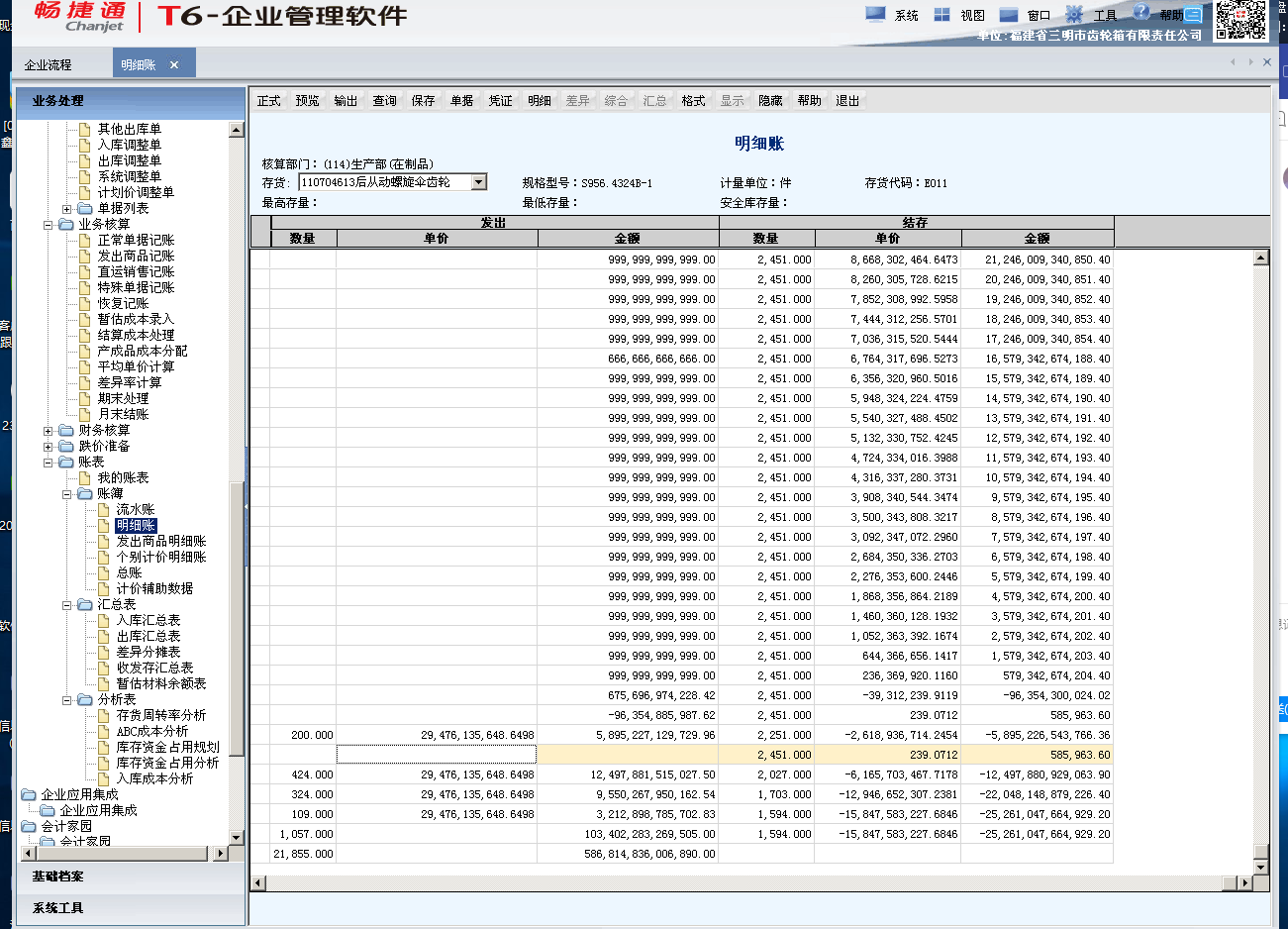Click 退出 in the toolbar
Viewport: 1288px width, 929px height.
click(x=847, y=101)
